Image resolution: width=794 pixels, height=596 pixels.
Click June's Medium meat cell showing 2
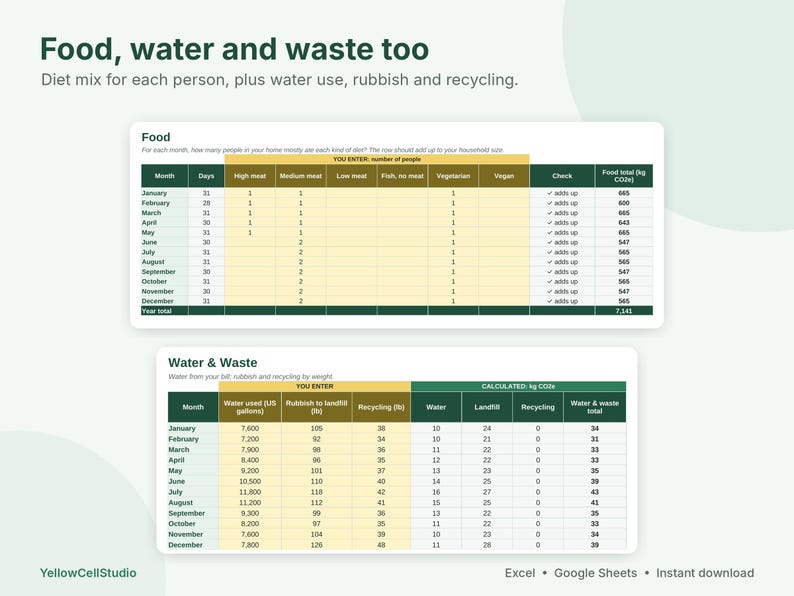(301, 242)
